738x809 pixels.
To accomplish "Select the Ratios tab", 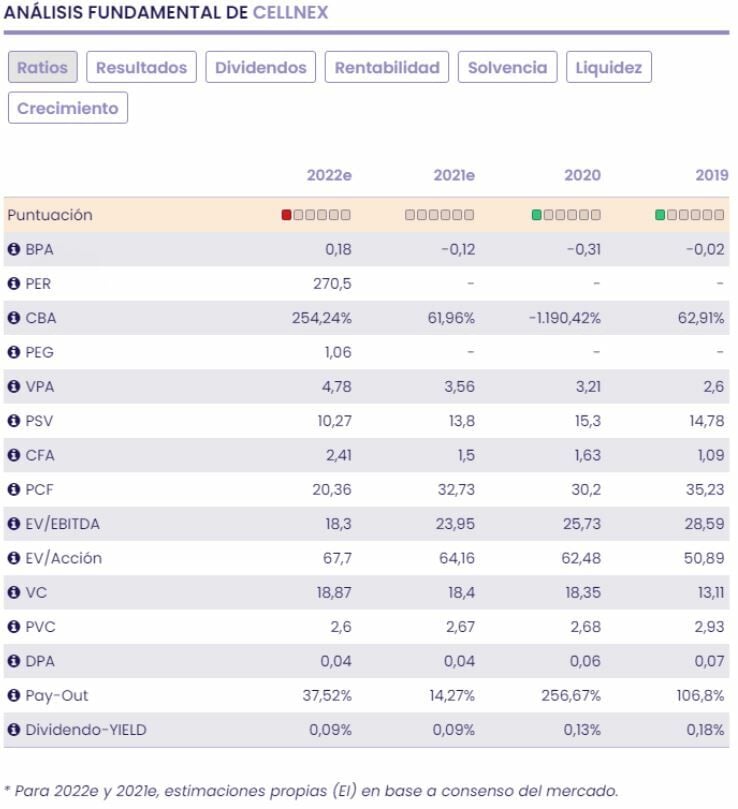I will coord(43,68).
